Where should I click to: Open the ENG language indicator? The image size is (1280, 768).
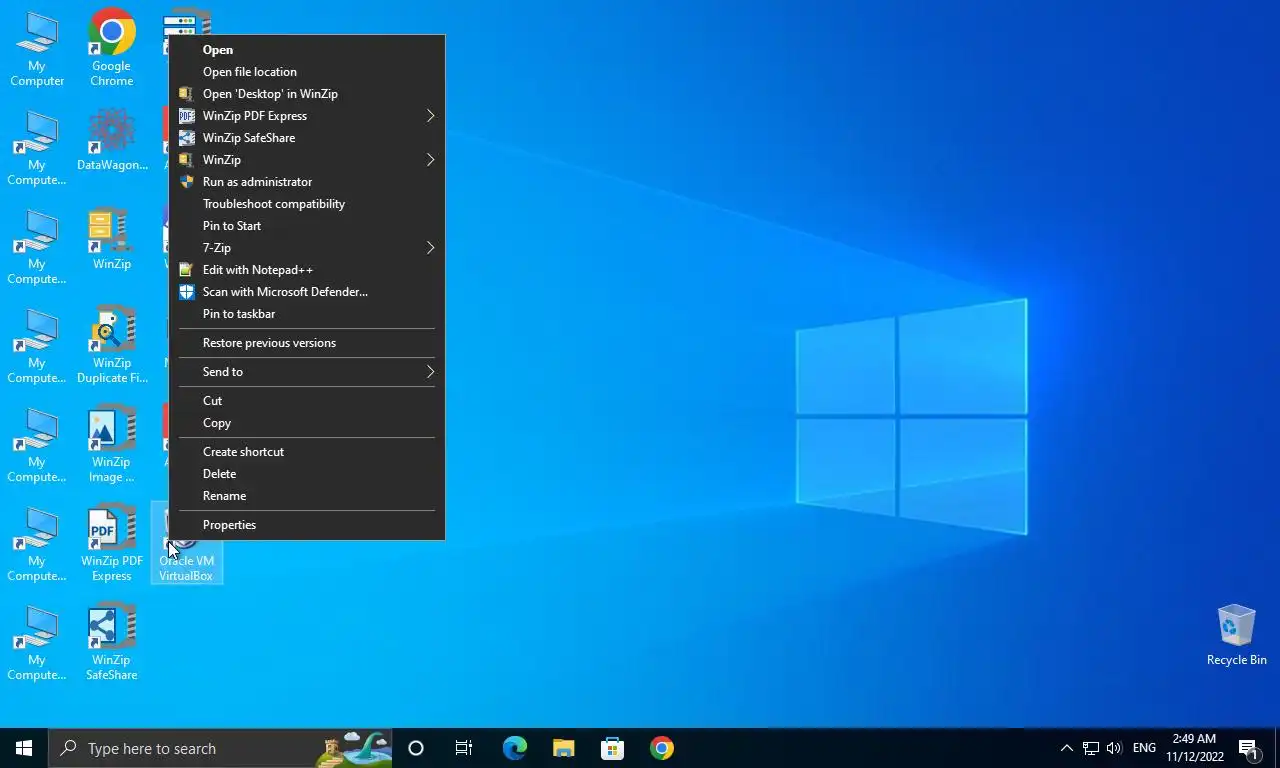(1144, 748)
